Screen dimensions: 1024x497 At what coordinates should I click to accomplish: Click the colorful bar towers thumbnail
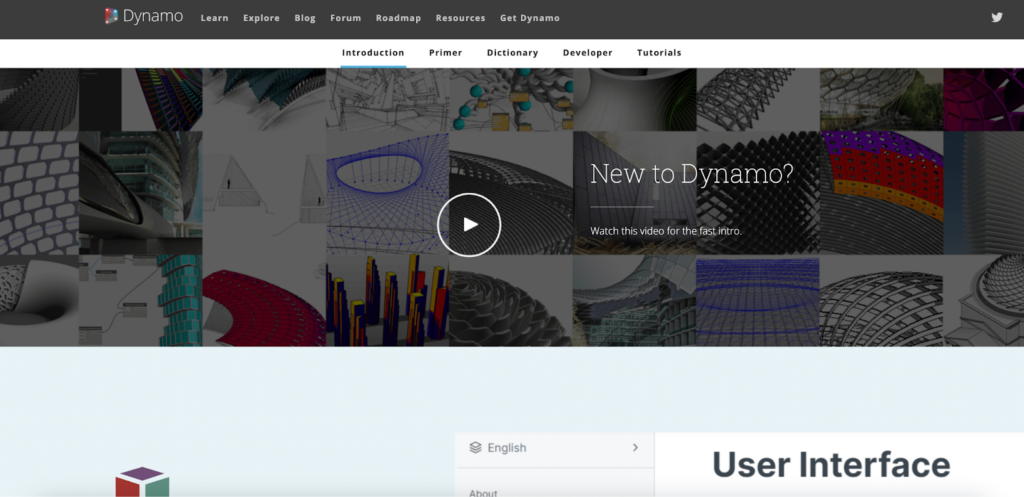click(387, 300)
